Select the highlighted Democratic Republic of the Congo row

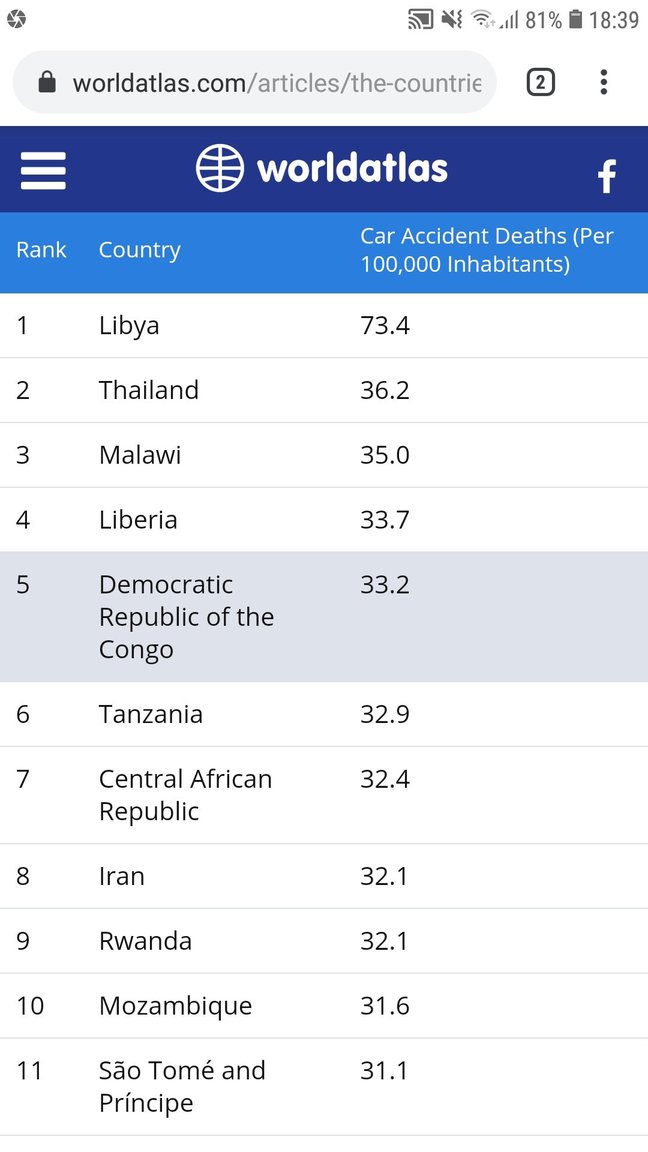point(324,617)
